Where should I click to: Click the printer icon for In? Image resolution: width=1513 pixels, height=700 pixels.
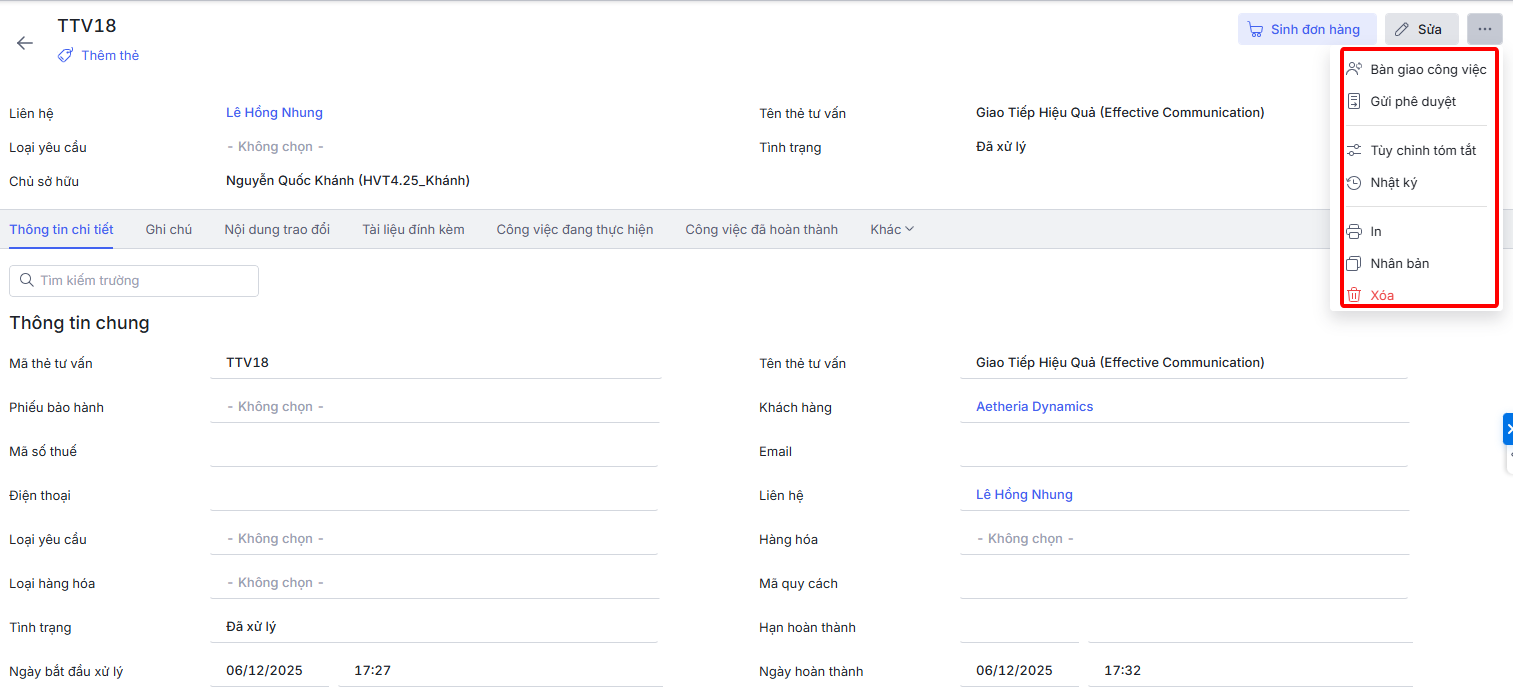1354,232
